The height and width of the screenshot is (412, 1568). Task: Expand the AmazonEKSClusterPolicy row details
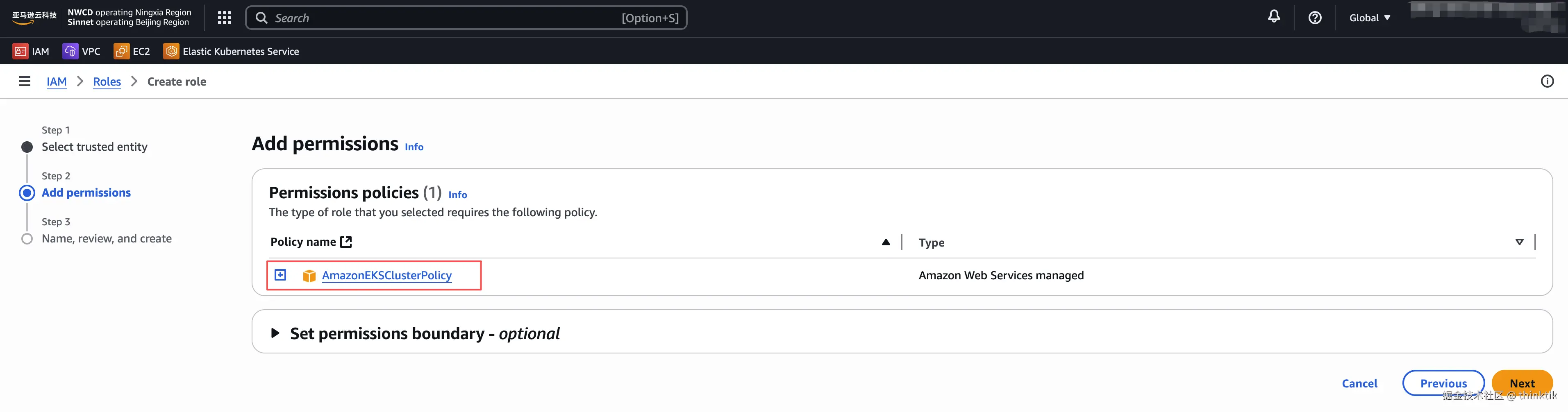pos(280,275)
